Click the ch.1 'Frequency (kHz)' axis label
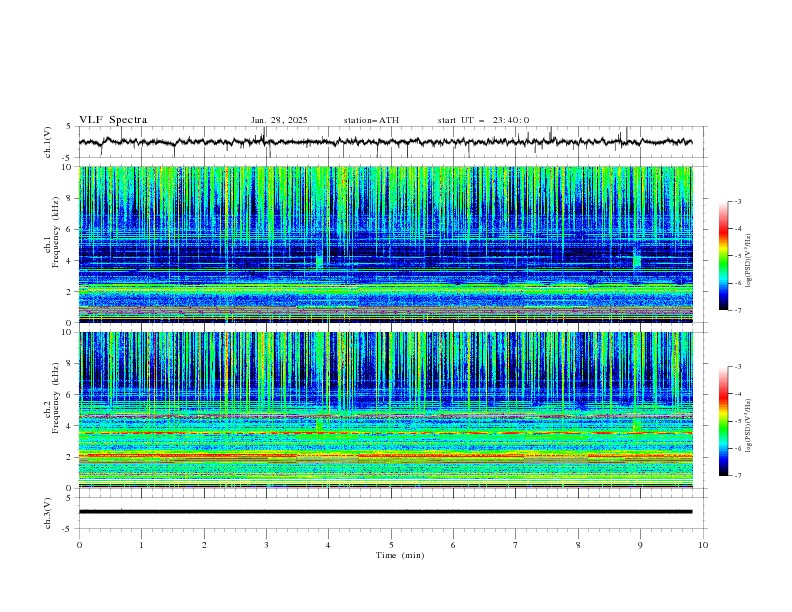This screenshot has height=612, width=792. click(56, 233)
